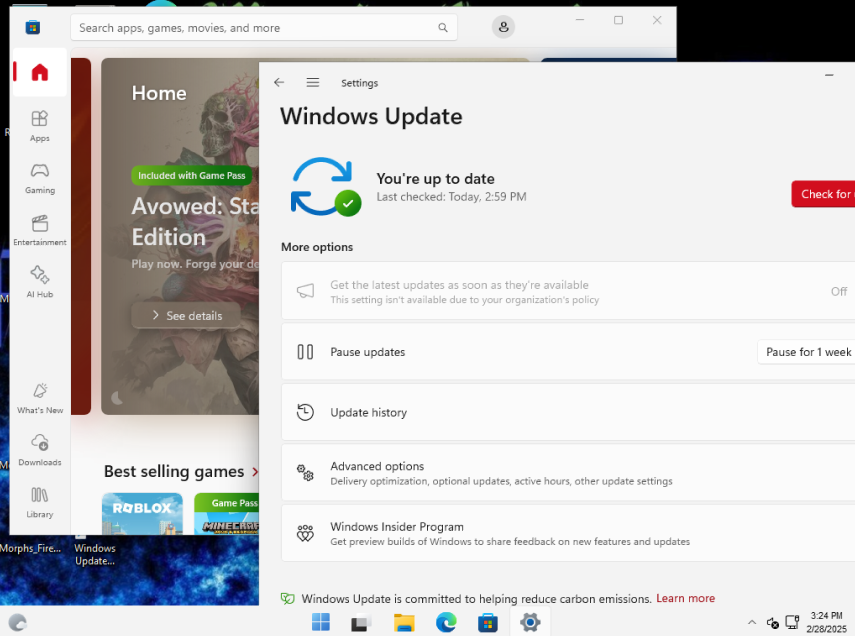This screenshot has height=636, width=855.
Task: Open Library in Microsoft Store
Action: point(40,502)
